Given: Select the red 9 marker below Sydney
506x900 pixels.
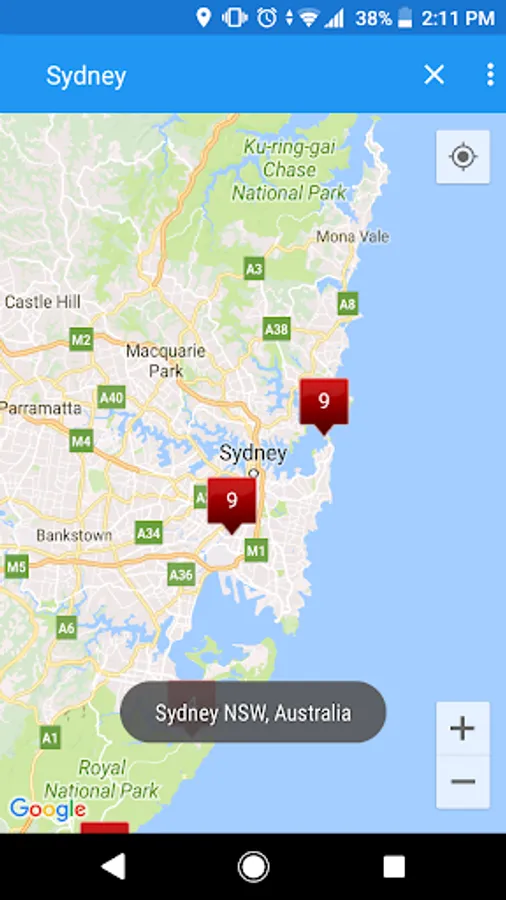Looking at the screenshot, I should [x=232, y=505].
